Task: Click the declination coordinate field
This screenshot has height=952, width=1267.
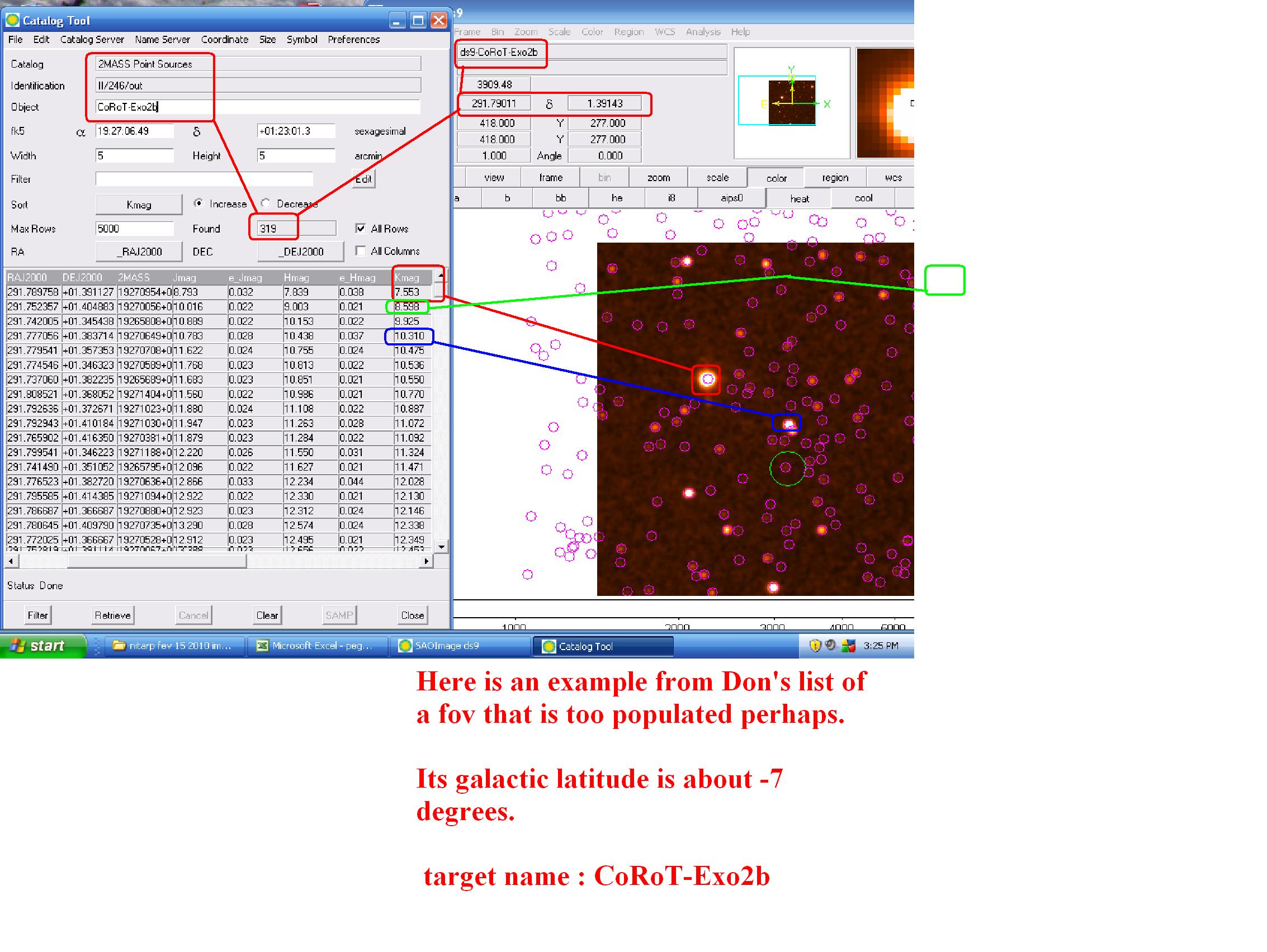Action: pyautogui.click(x=296, y=131)
